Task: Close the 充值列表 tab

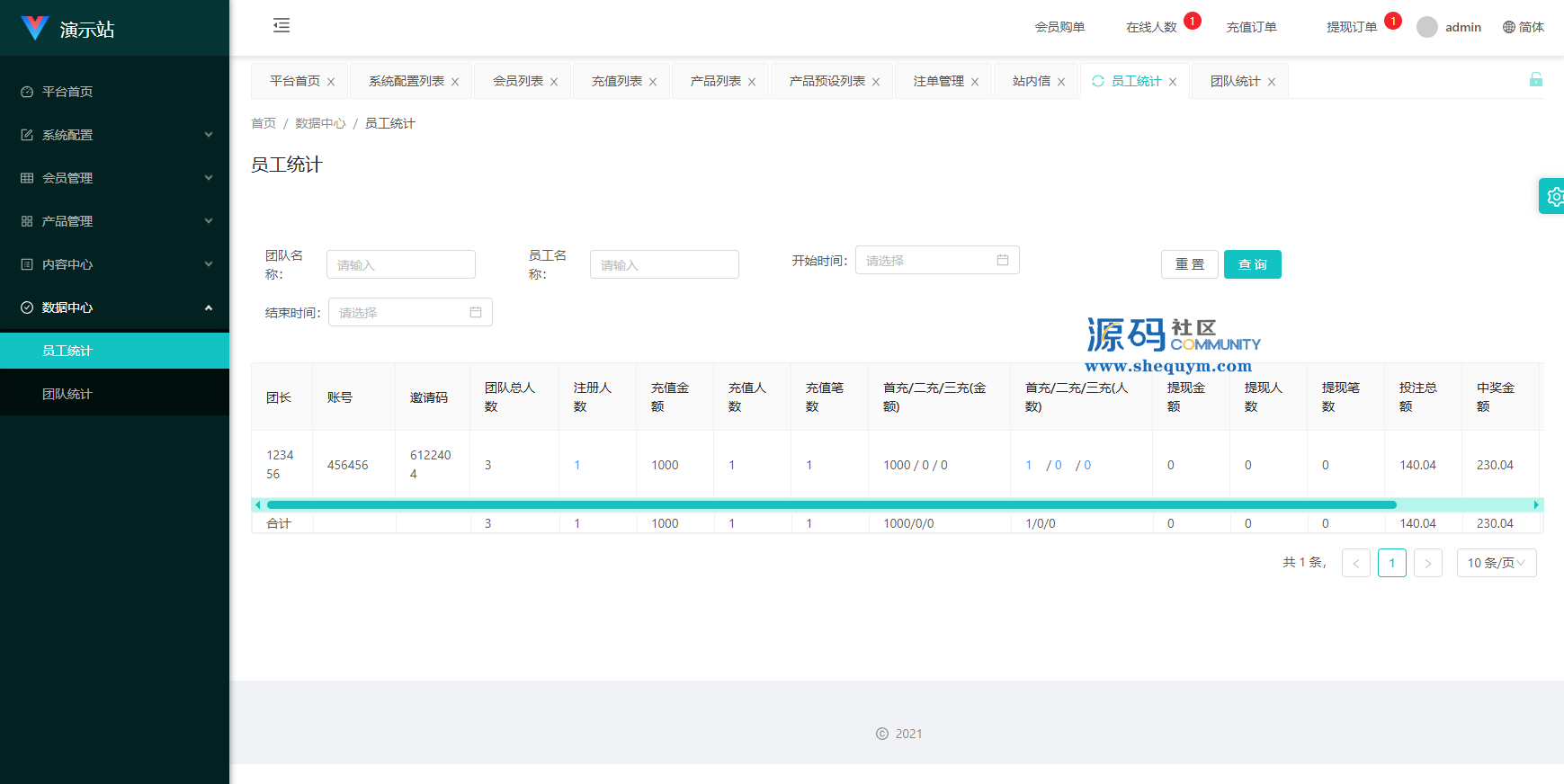Action: coord(653,82)
